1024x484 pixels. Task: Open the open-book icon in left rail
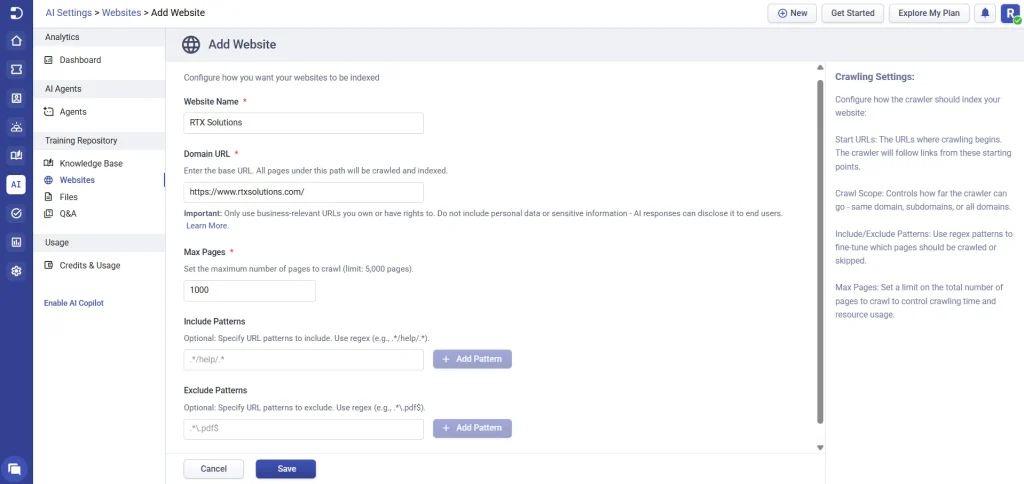point(16,155)
